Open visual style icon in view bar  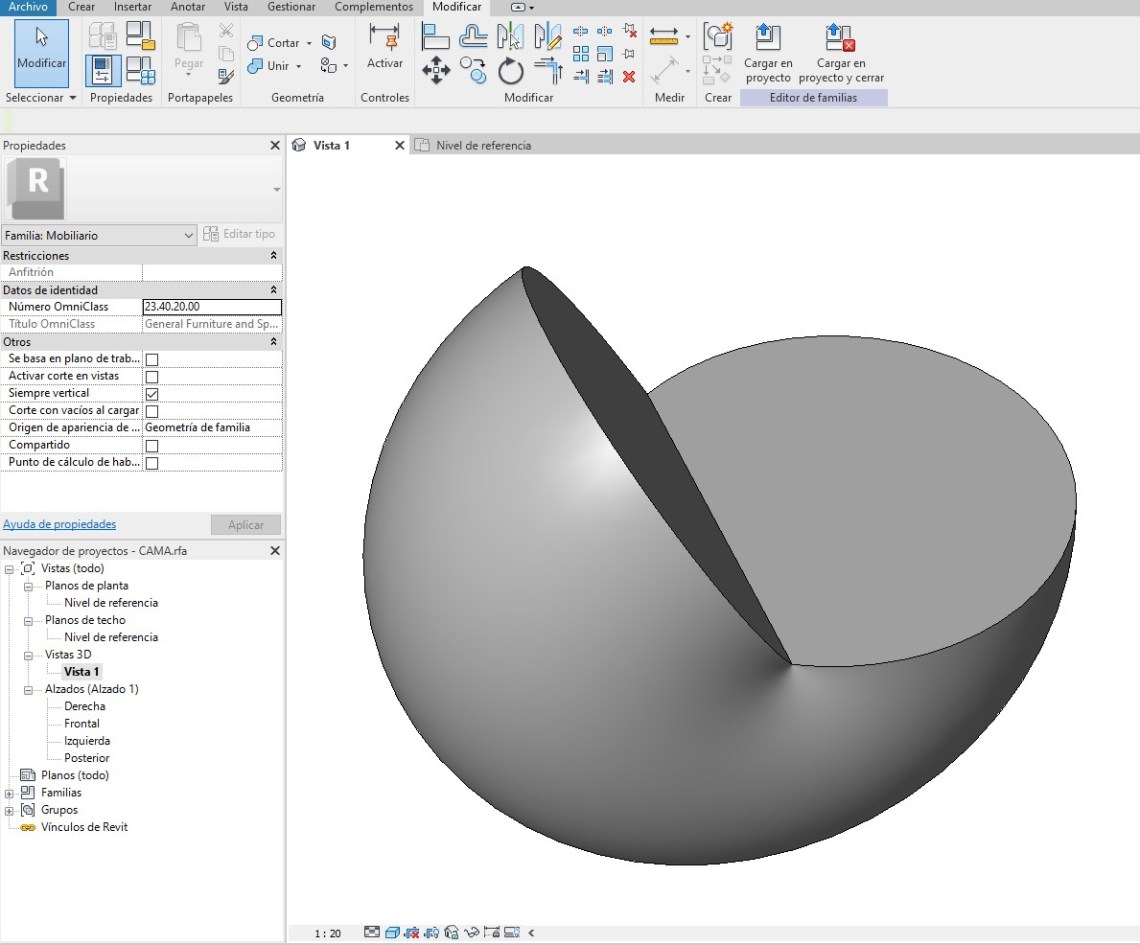pos(393,933)
